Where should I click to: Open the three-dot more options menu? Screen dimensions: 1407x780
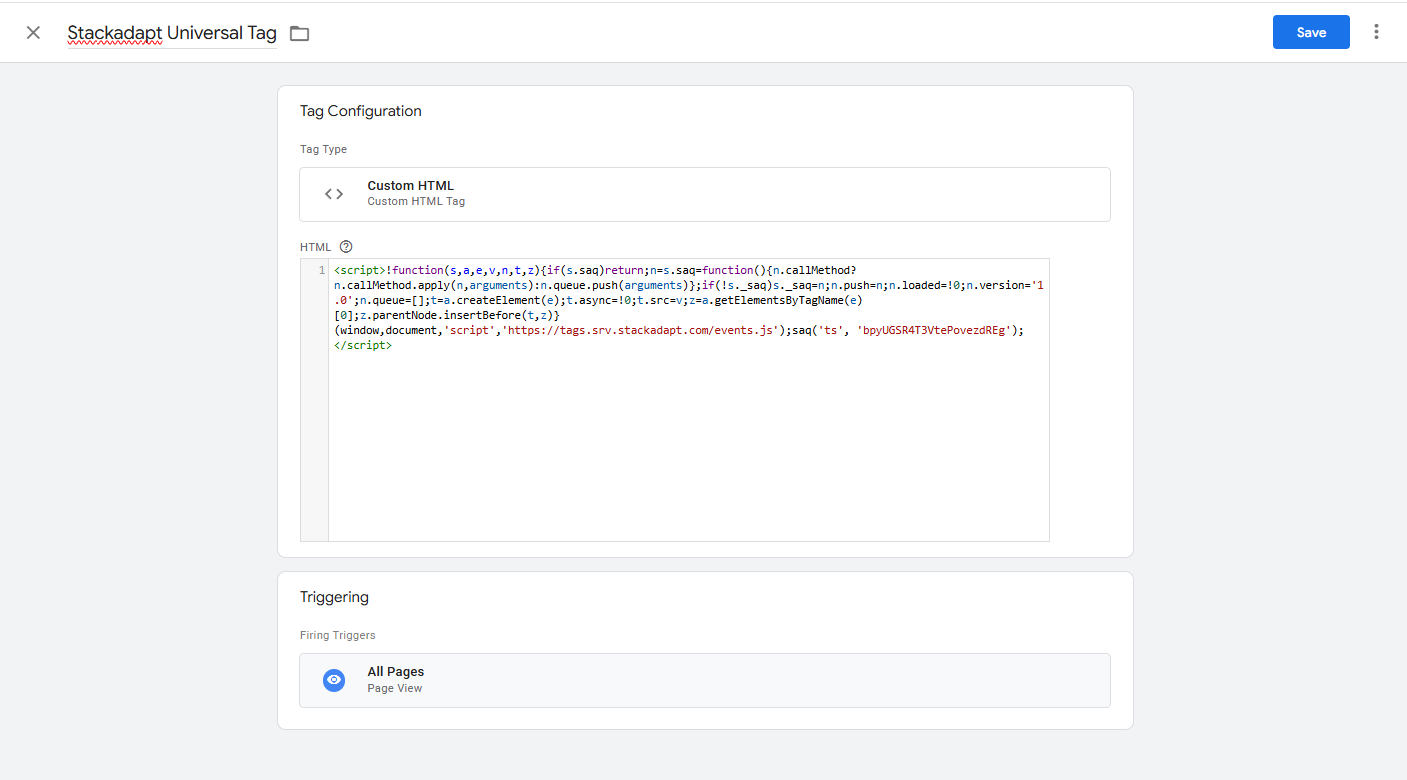1376,32
